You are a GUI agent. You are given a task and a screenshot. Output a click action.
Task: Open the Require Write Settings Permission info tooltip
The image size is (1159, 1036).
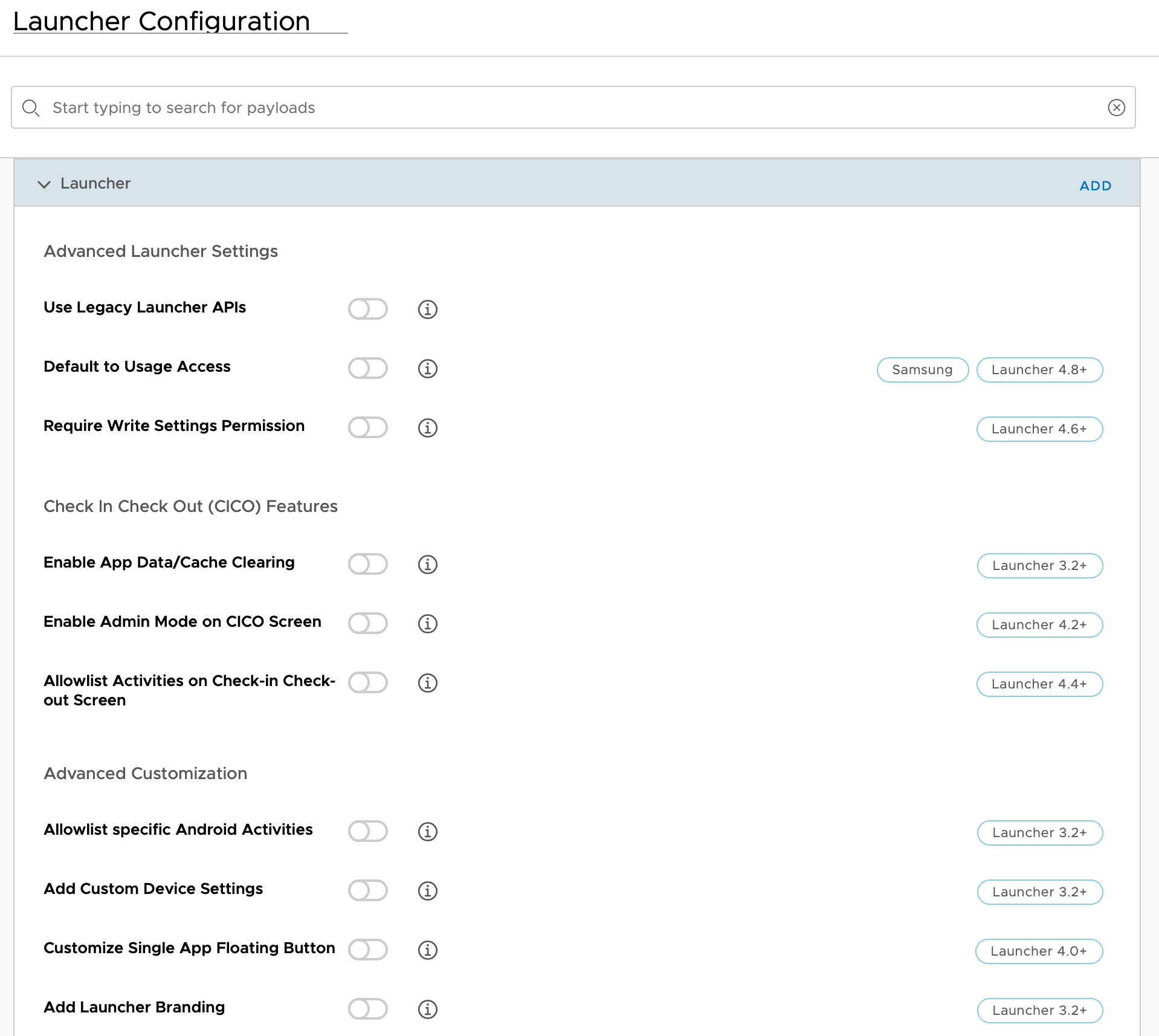[427, 428]
